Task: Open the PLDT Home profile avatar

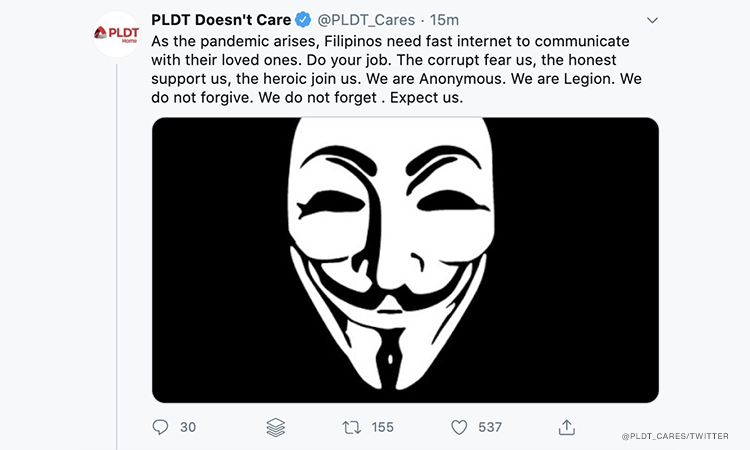Action: coord(115,34)
